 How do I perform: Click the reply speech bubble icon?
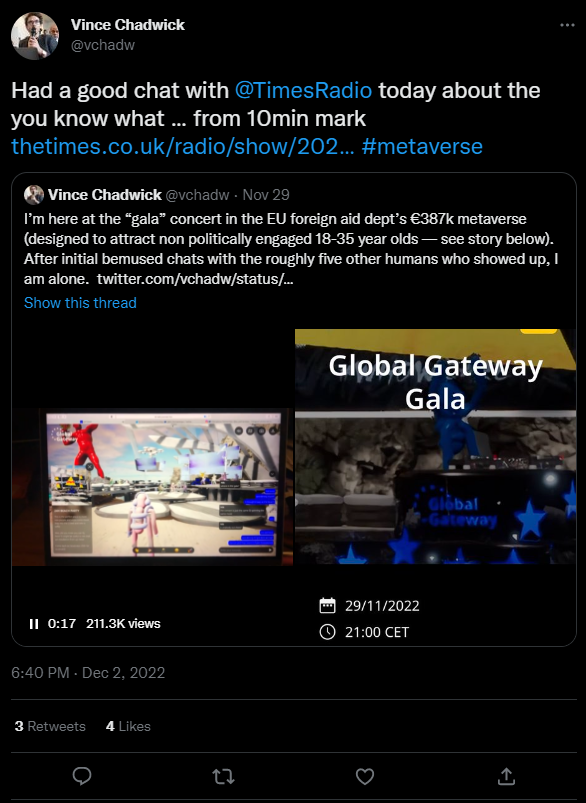[x=82, y=776]
